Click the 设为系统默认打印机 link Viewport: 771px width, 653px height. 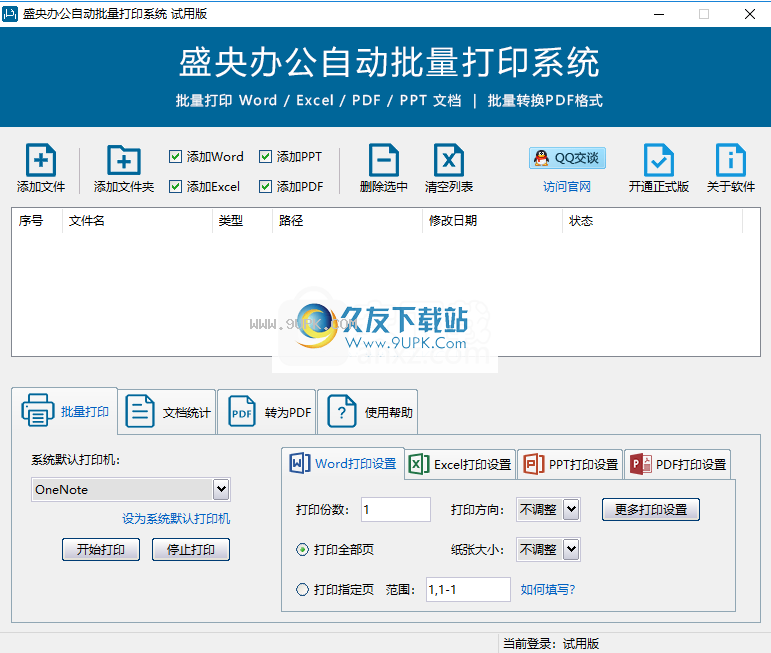pos(176,519)
